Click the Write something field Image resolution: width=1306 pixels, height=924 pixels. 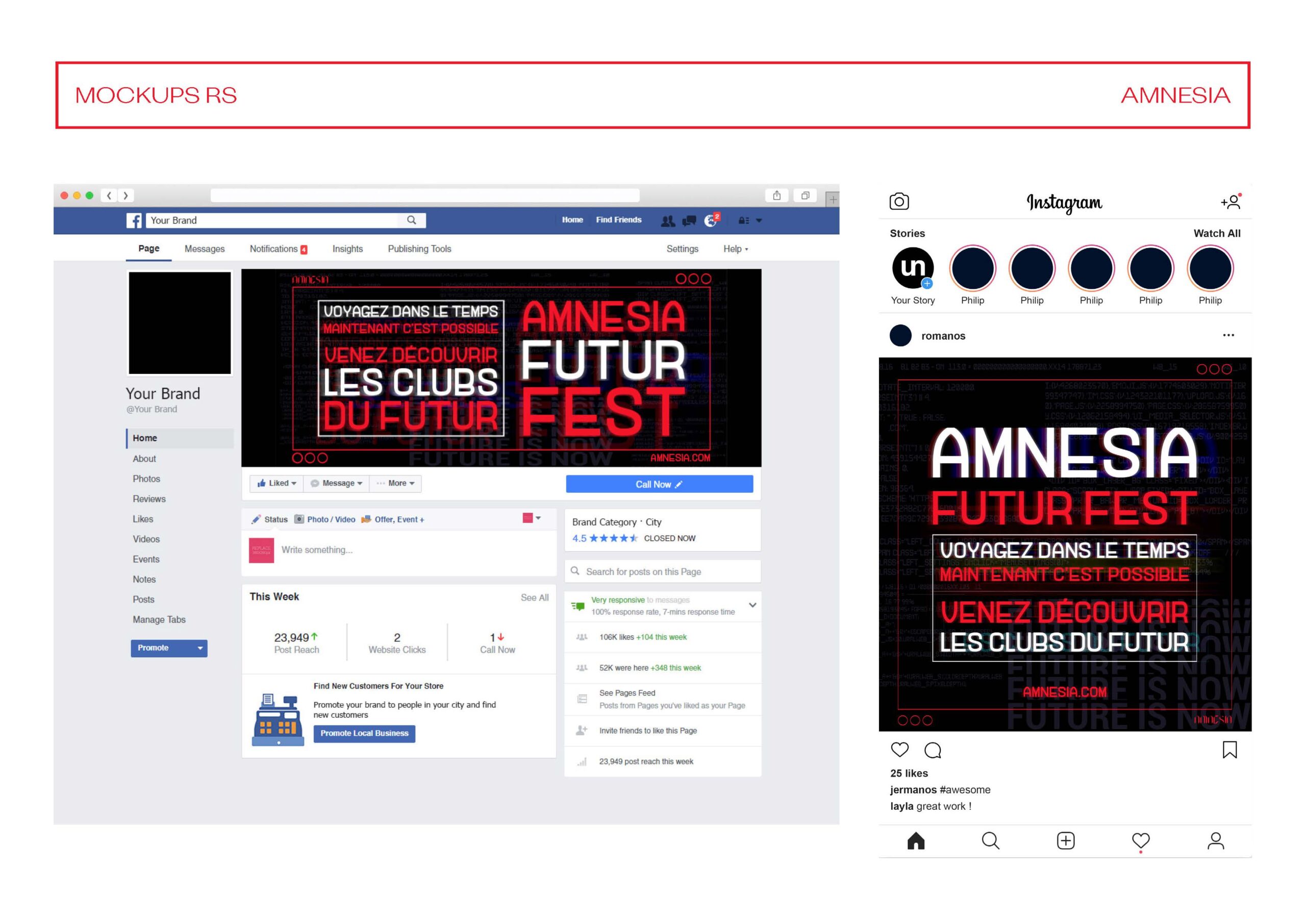399,550
